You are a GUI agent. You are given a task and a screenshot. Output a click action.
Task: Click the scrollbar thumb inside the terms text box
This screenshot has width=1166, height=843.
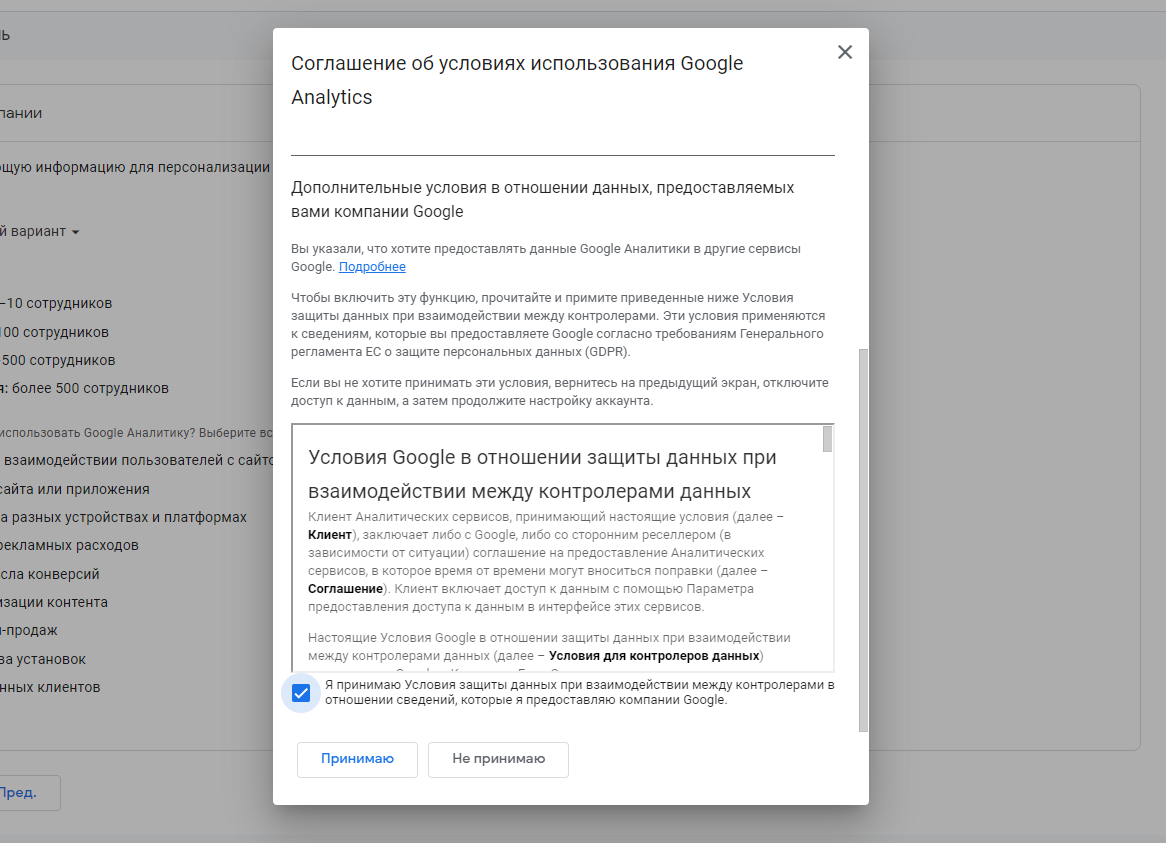click(x=827, y=439)
